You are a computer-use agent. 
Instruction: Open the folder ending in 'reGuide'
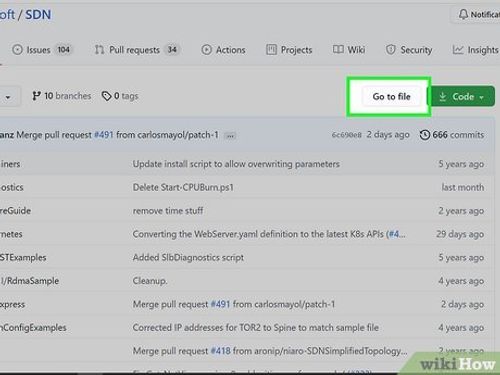pos(15,211)
